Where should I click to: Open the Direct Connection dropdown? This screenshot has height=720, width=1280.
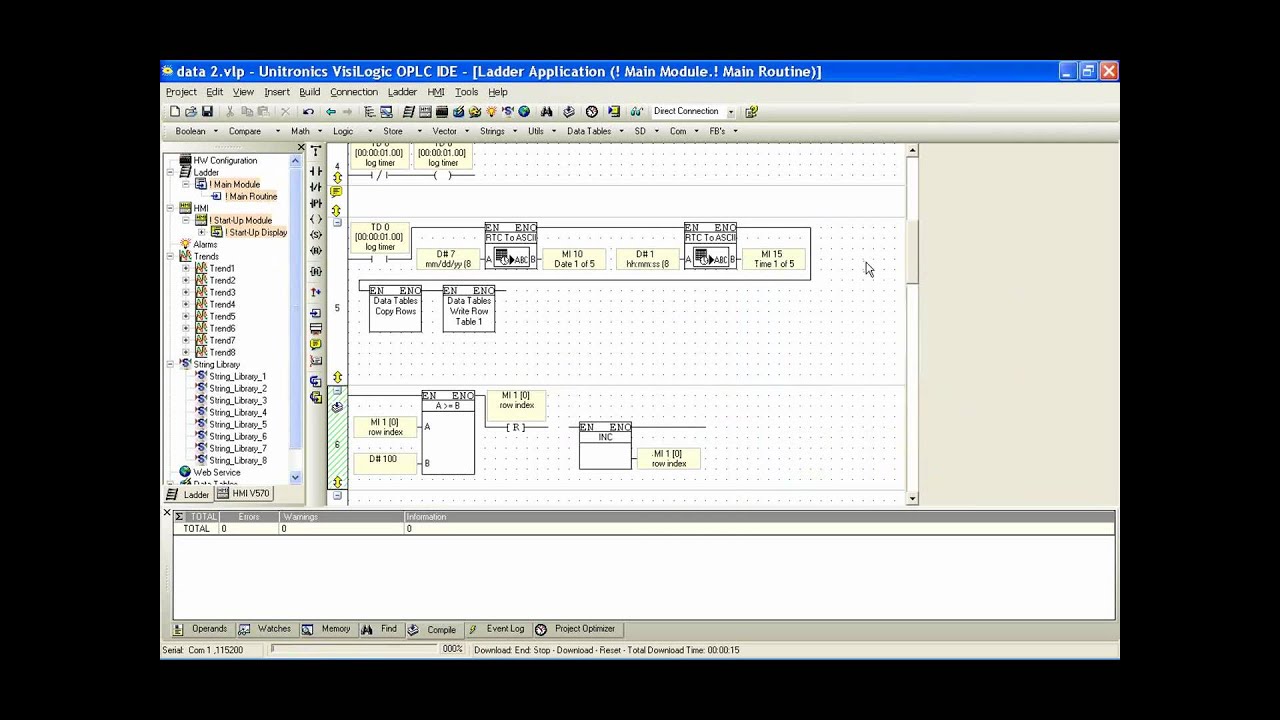point(730,111)
